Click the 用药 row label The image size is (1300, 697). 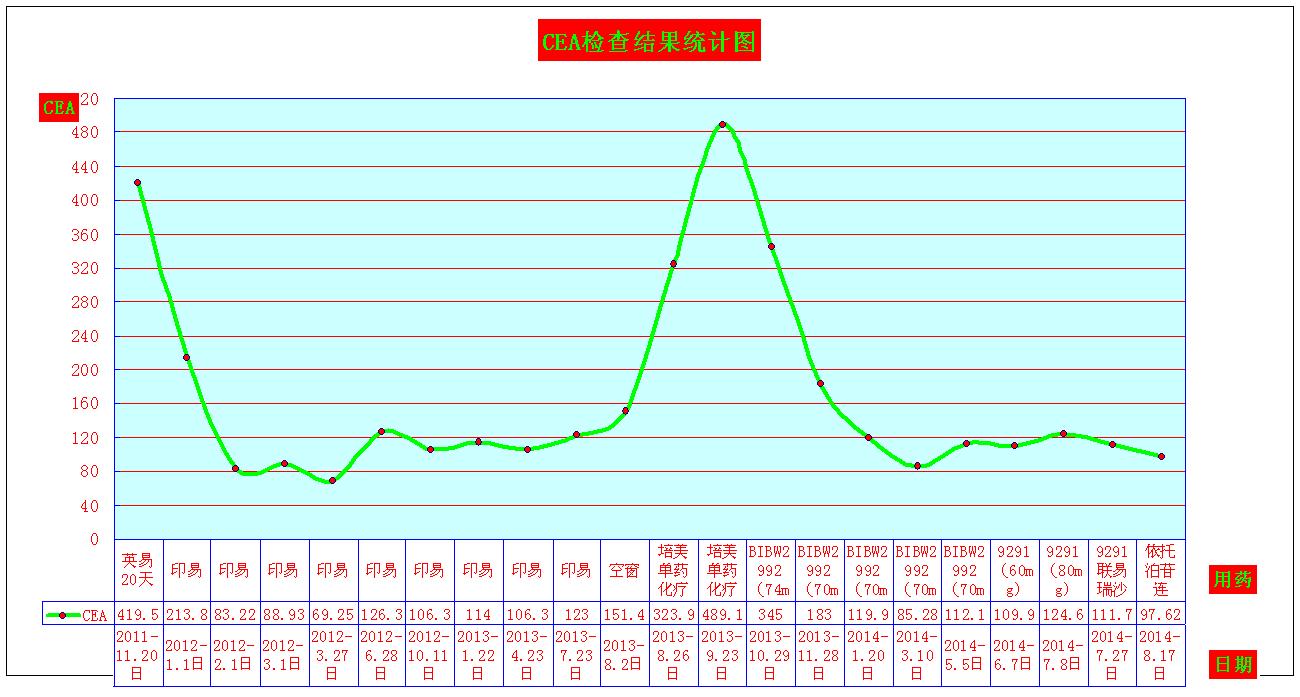[x=1232, y=579]
